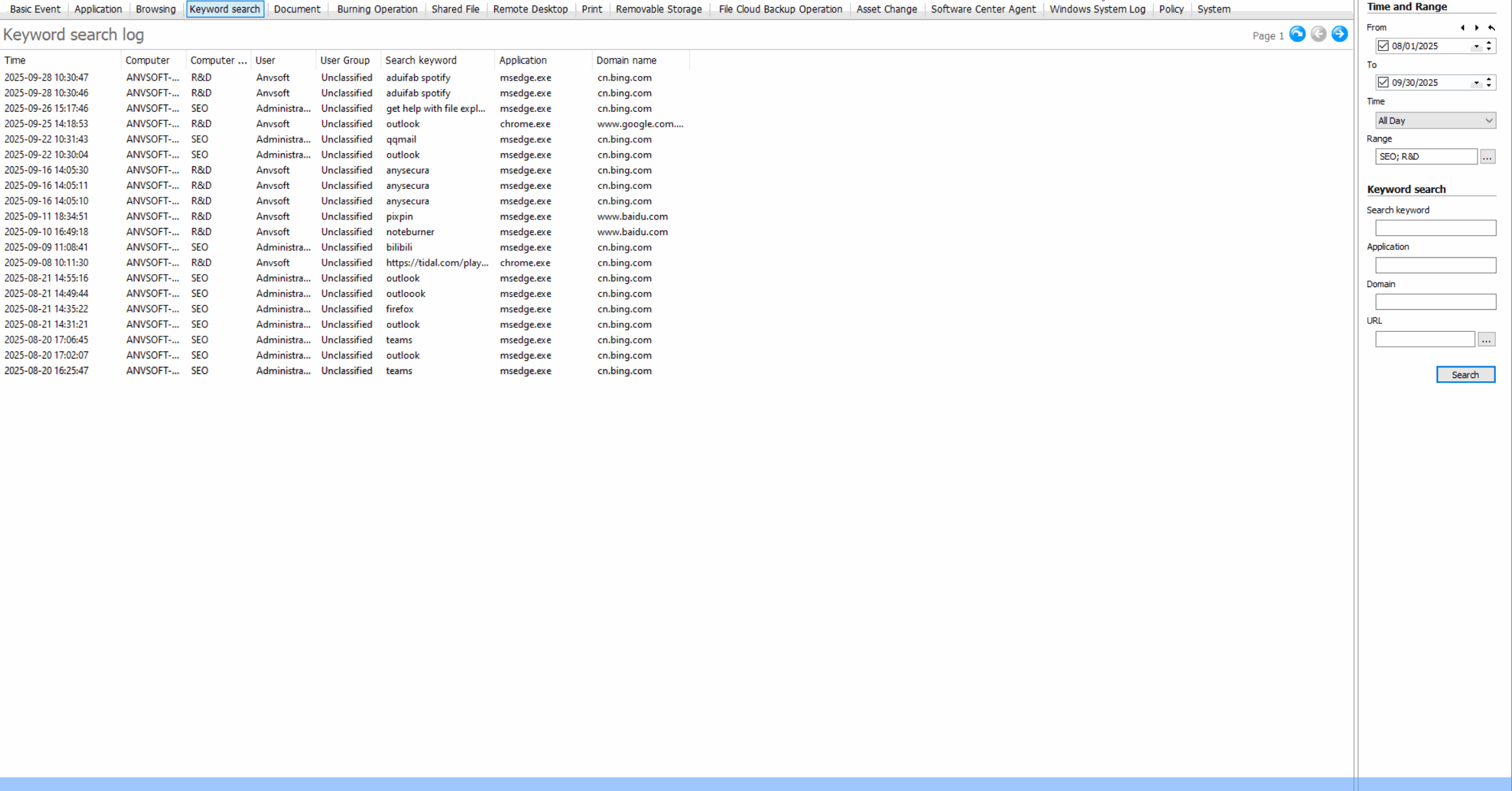
Task: Switch to the Browsing tab
Action: pos(155,9)
